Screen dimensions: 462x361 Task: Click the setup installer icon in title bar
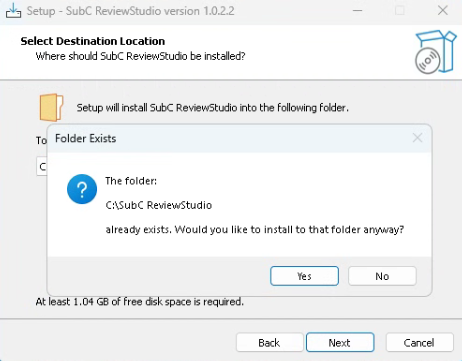pyautogui.click(x=13, y=11)
